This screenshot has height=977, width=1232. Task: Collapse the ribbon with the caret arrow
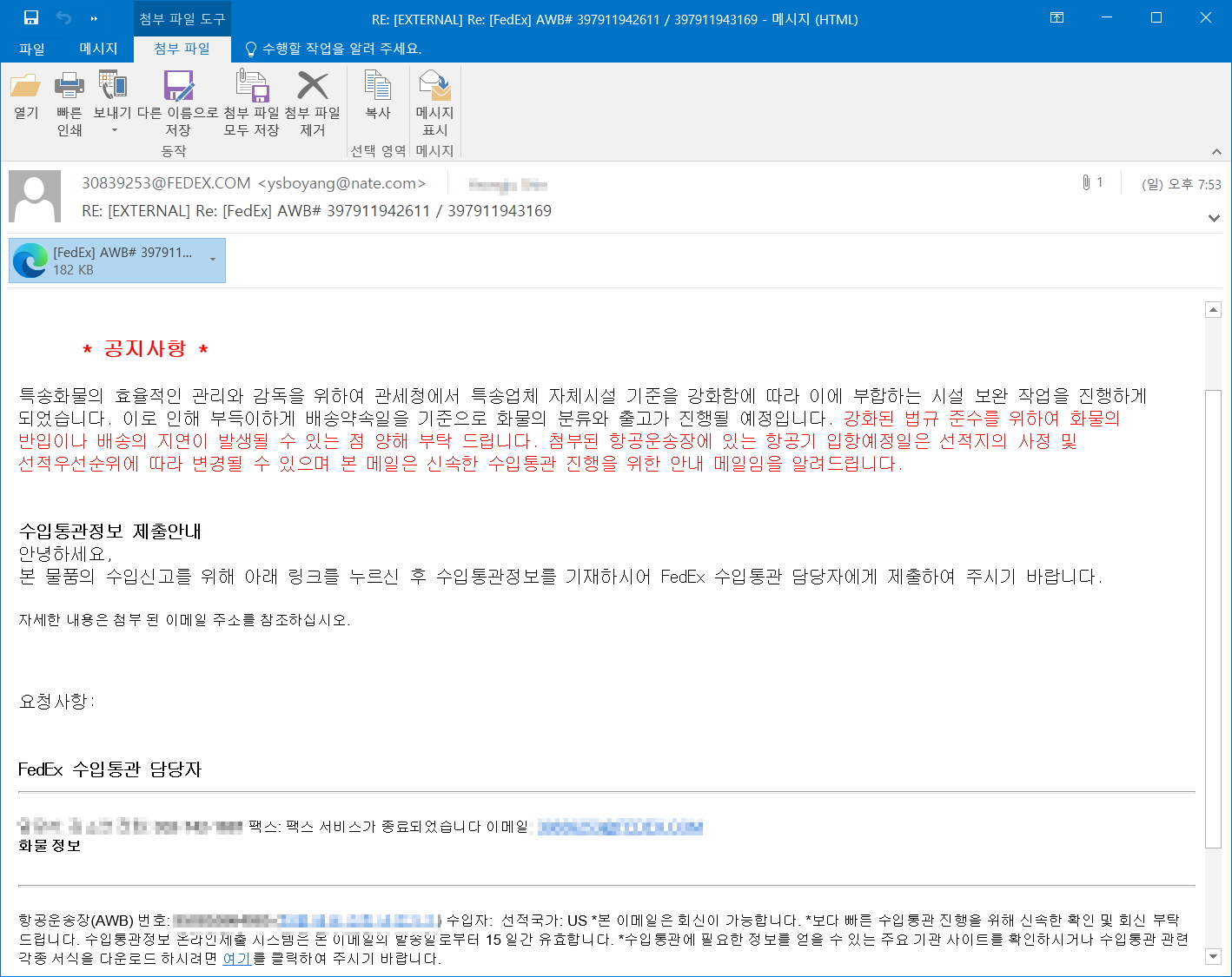pos(1216,151)
